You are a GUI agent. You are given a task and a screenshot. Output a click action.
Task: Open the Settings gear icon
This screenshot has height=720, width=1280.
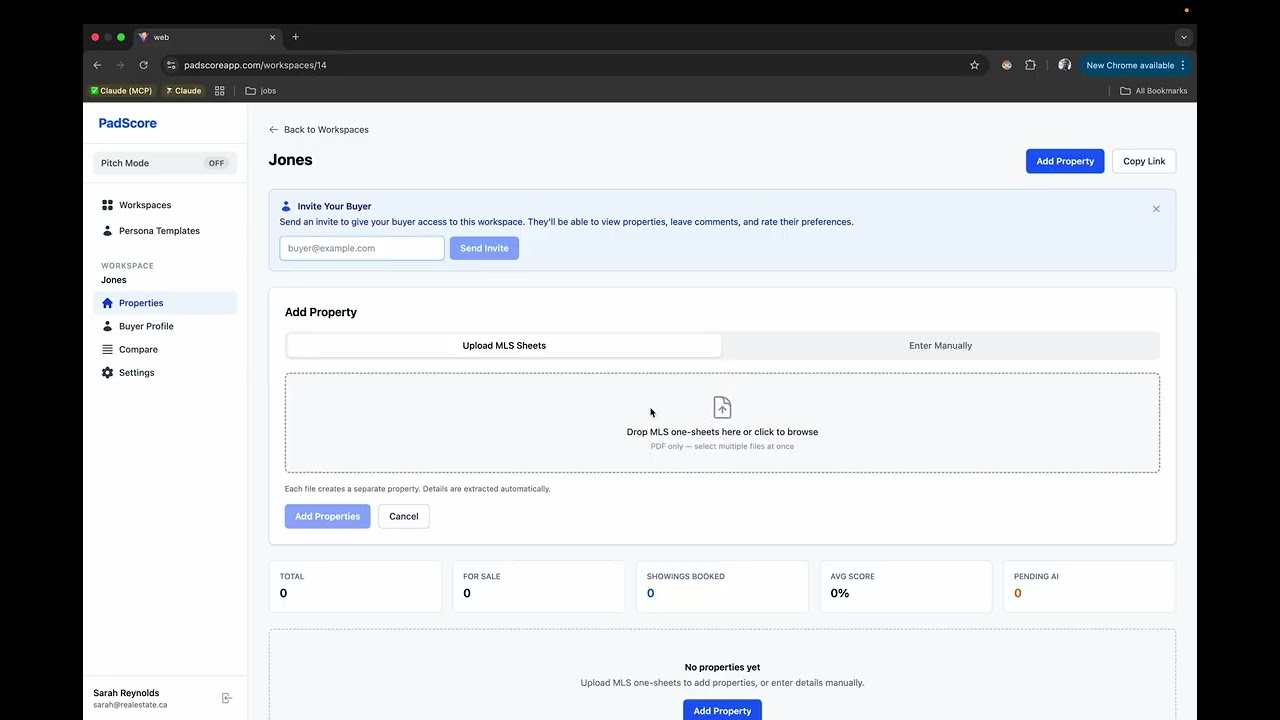tap(107, 373)
